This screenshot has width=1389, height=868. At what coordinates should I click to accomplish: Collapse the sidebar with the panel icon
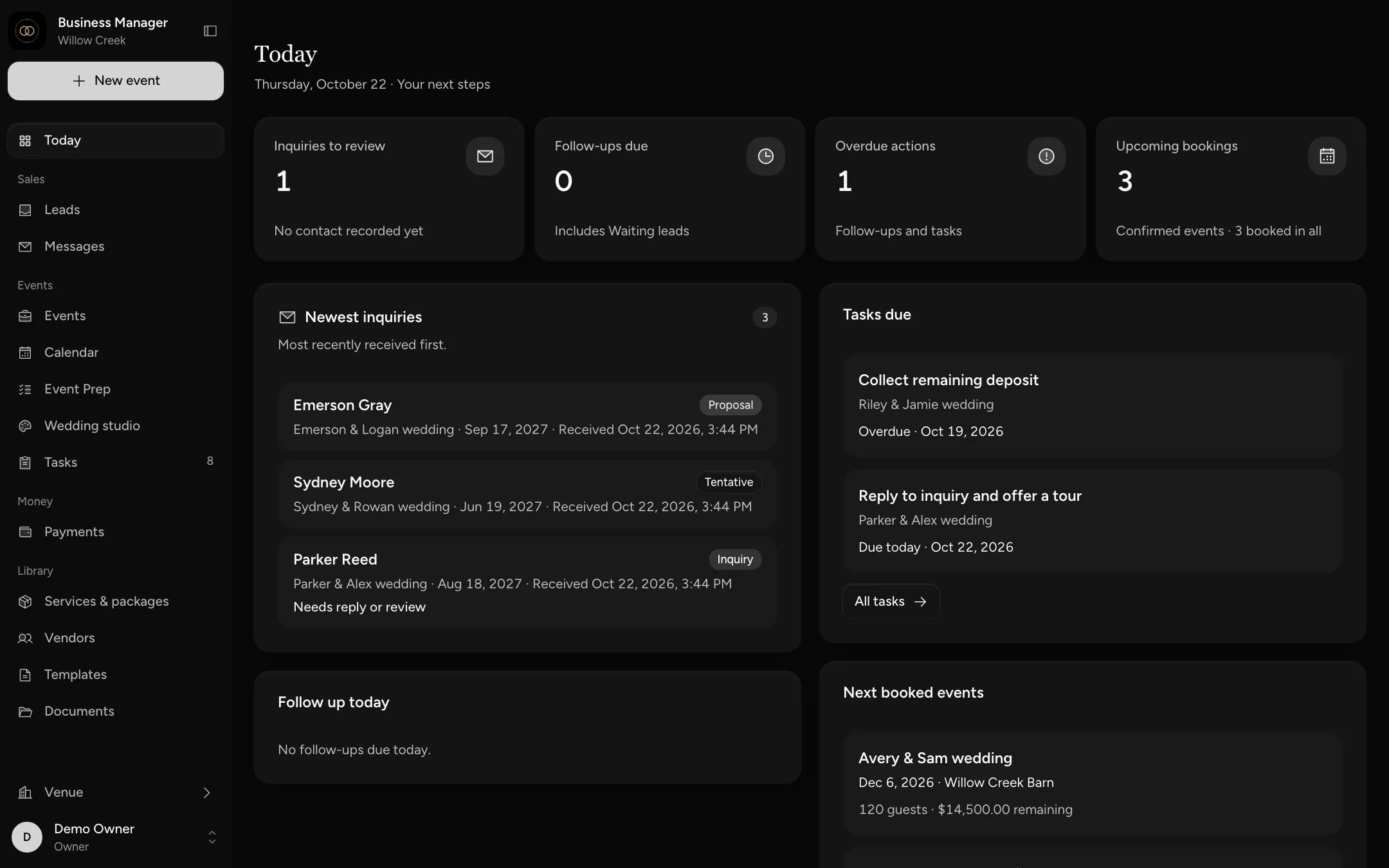click(x=210, y=31)
